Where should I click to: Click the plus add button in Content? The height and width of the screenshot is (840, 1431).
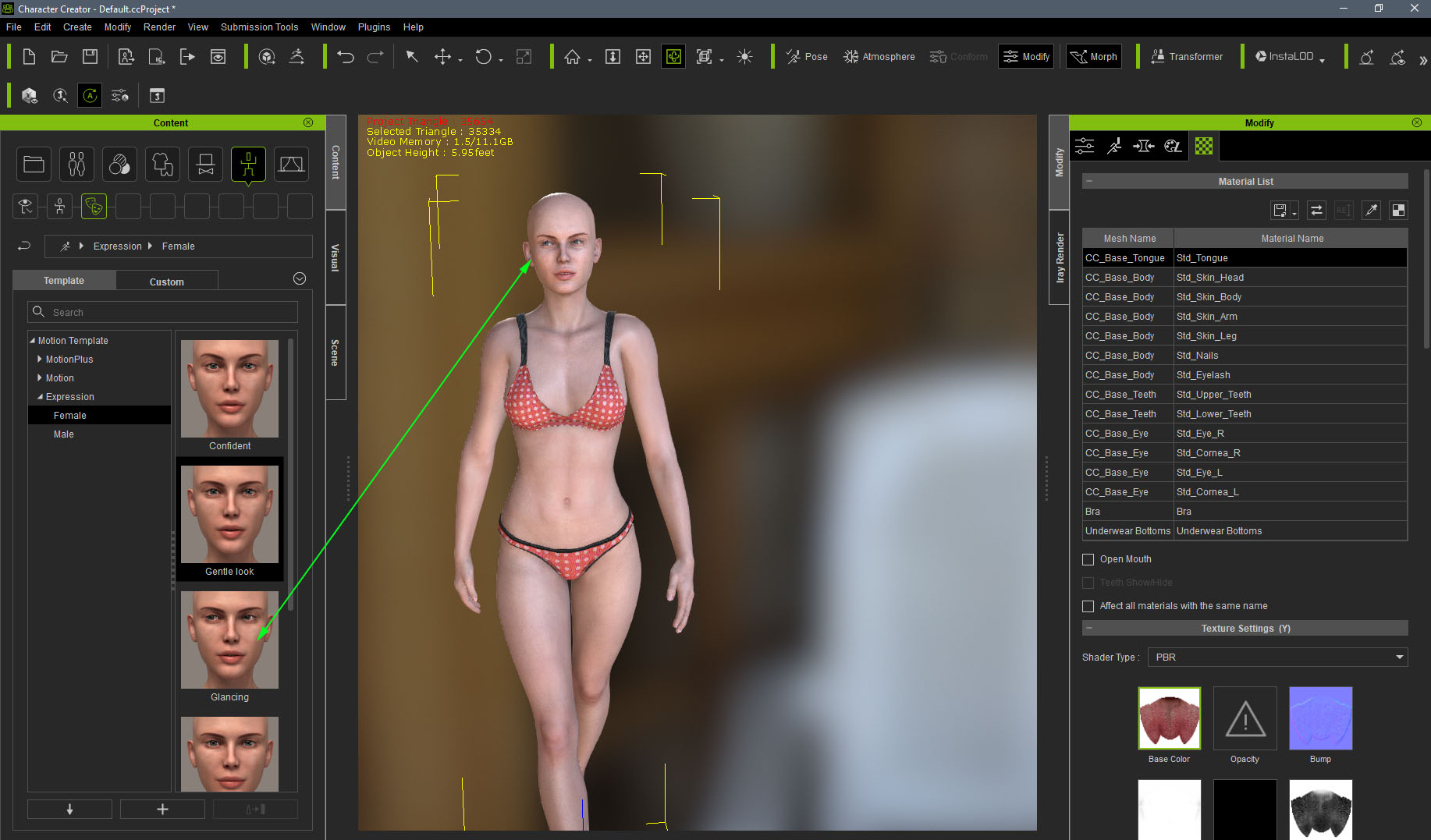coord(162,810)
